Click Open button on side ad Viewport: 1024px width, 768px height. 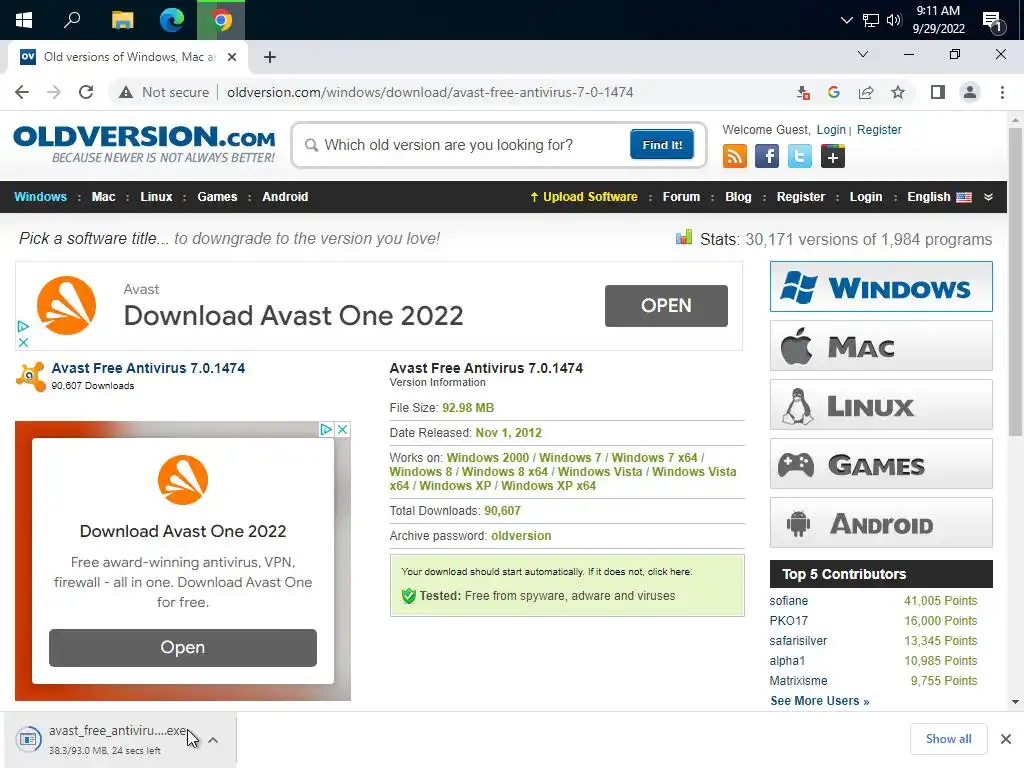click(183, 647)
